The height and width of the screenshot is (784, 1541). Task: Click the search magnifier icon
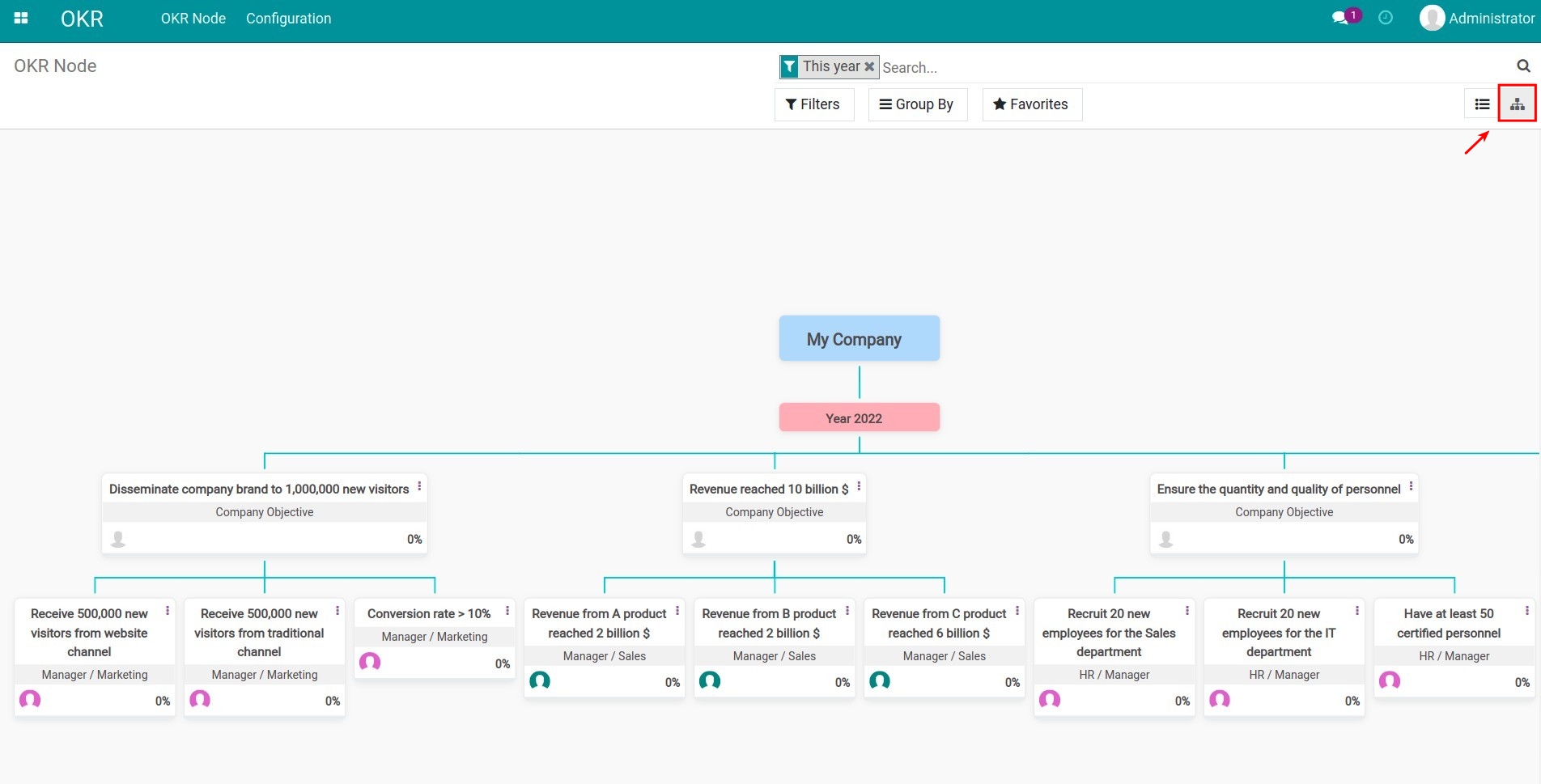click(x=1523, y=66)
